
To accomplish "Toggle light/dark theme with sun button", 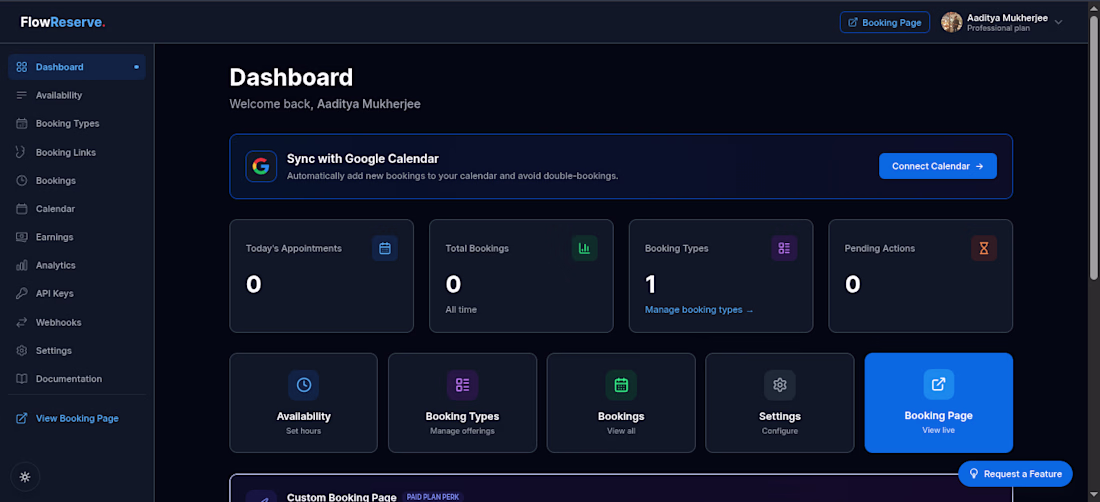I will point(25,477).
